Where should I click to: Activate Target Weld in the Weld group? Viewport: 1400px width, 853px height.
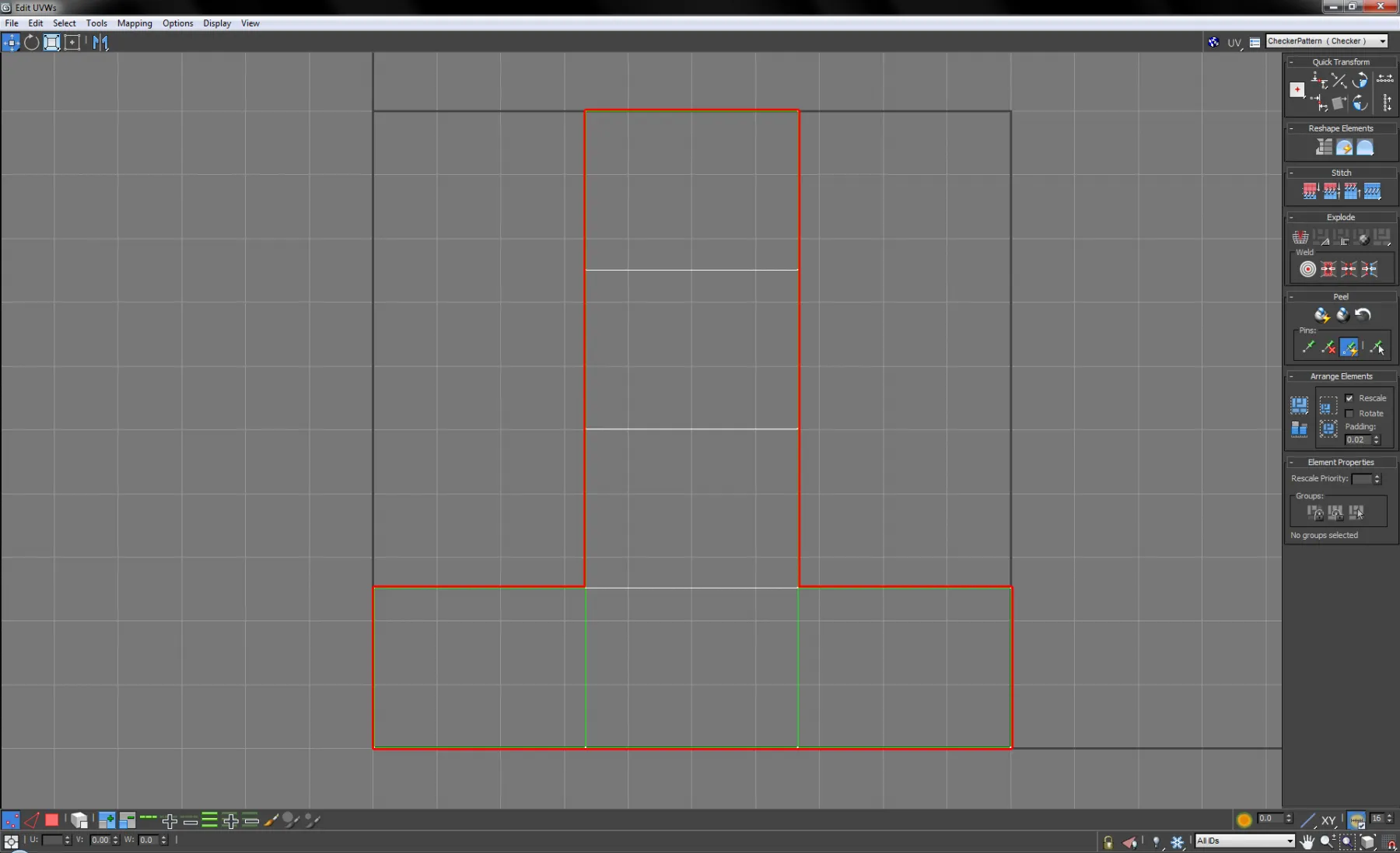pos(1307,269)
